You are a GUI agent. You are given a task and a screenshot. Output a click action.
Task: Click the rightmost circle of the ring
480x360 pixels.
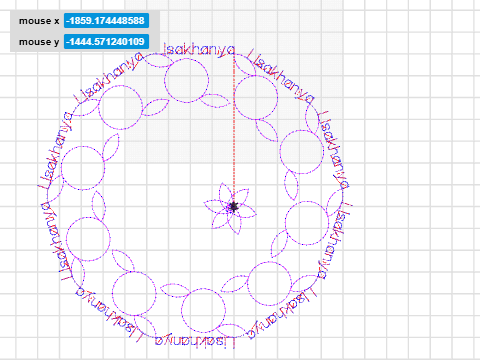tap(307, 223)
